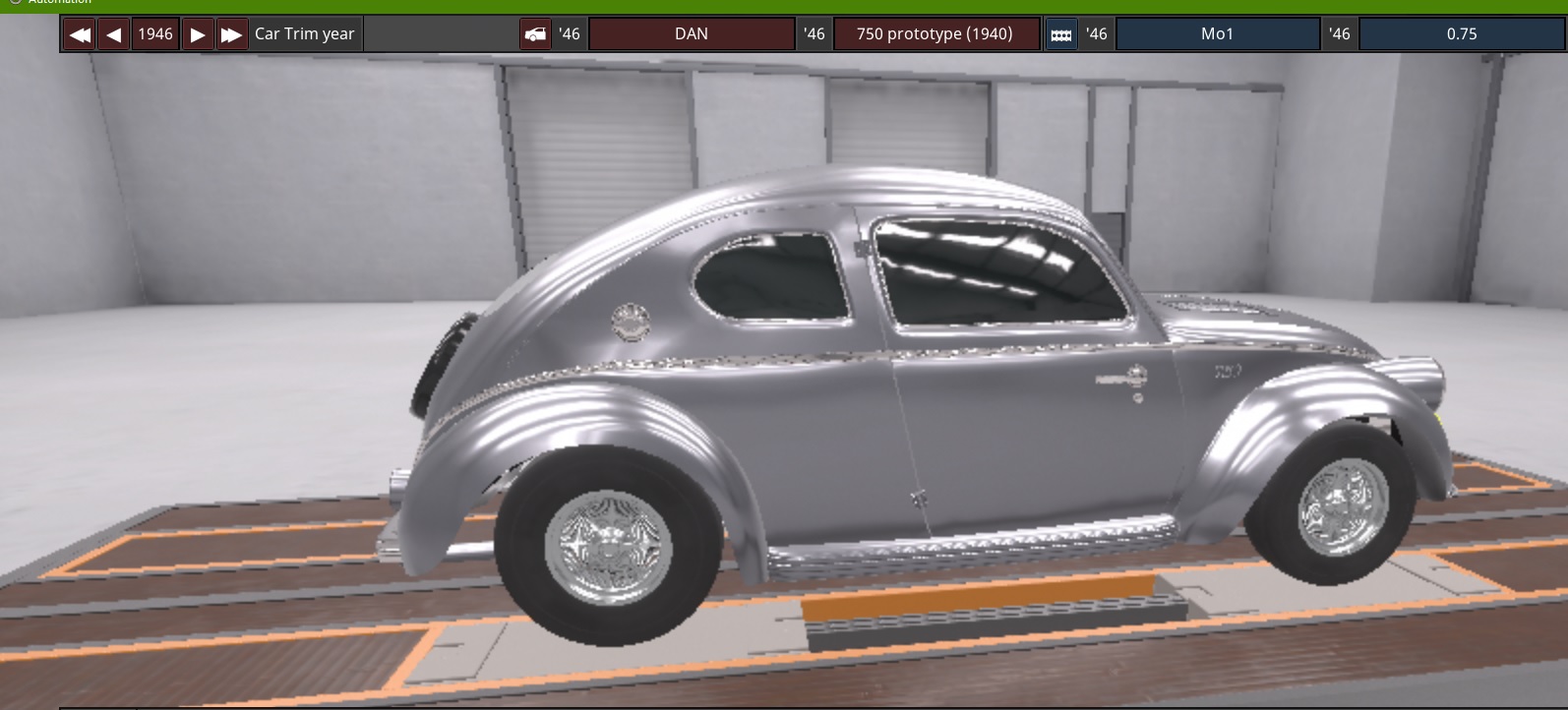Click the round fuel cap fixture

630,322
